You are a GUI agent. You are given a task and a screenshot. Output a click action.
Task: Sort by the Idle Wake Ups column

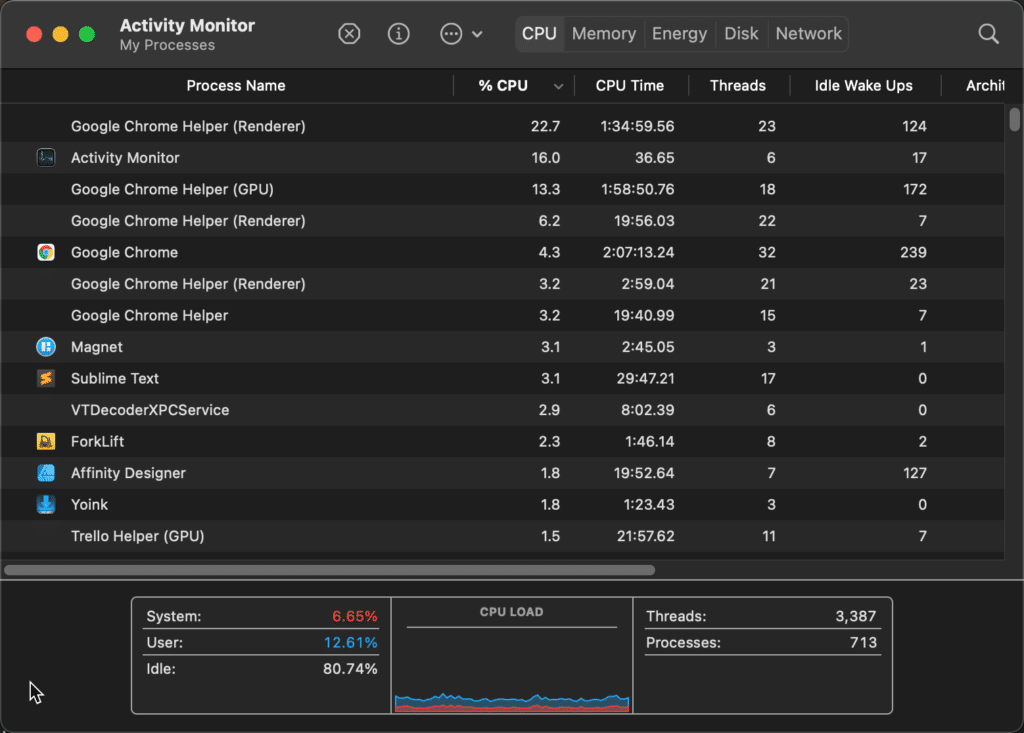click(x=863, y=86)
